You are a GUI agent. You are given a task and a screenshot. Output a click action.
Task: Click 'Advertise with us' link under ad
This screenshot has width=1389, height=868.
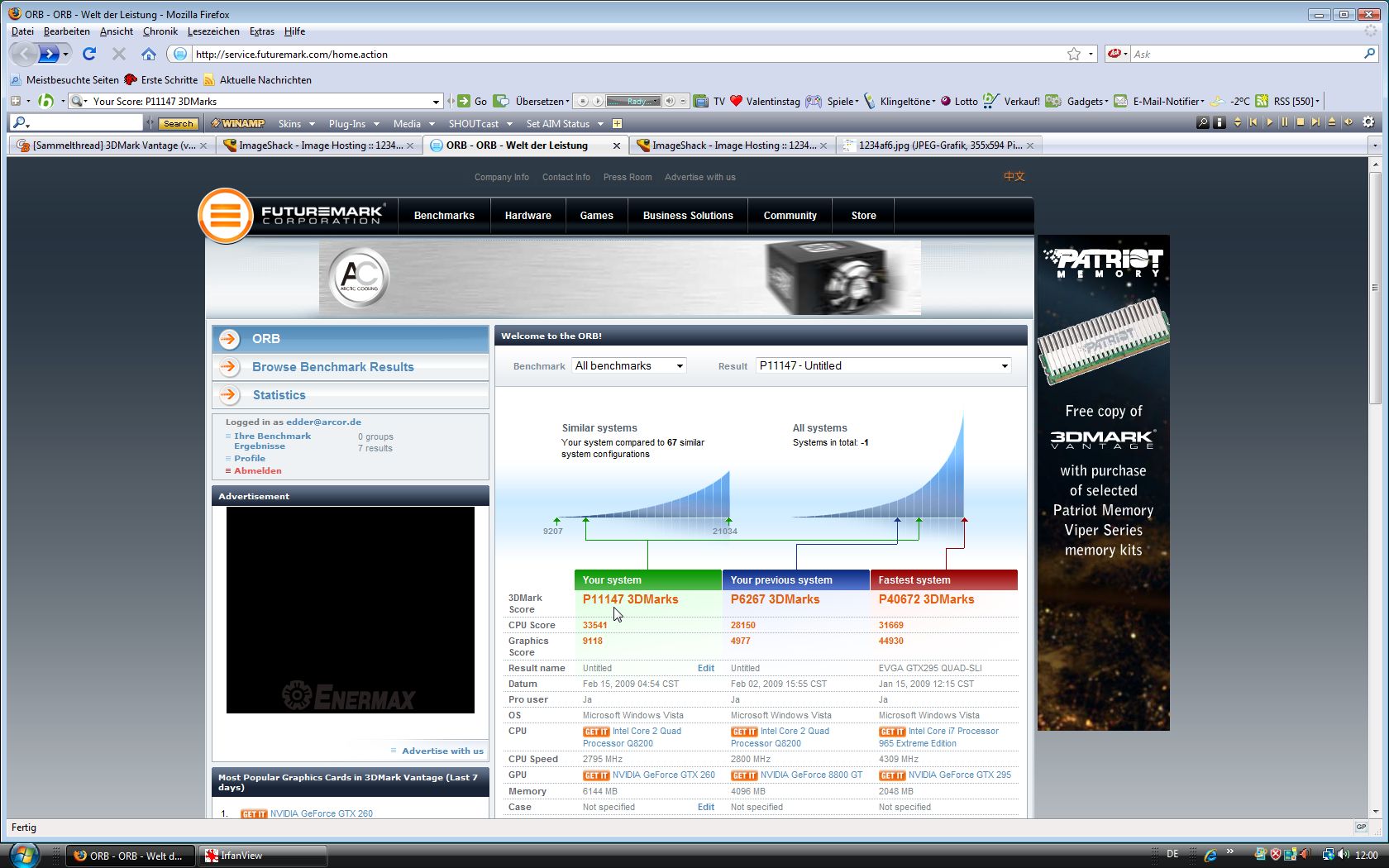(442, 751)
